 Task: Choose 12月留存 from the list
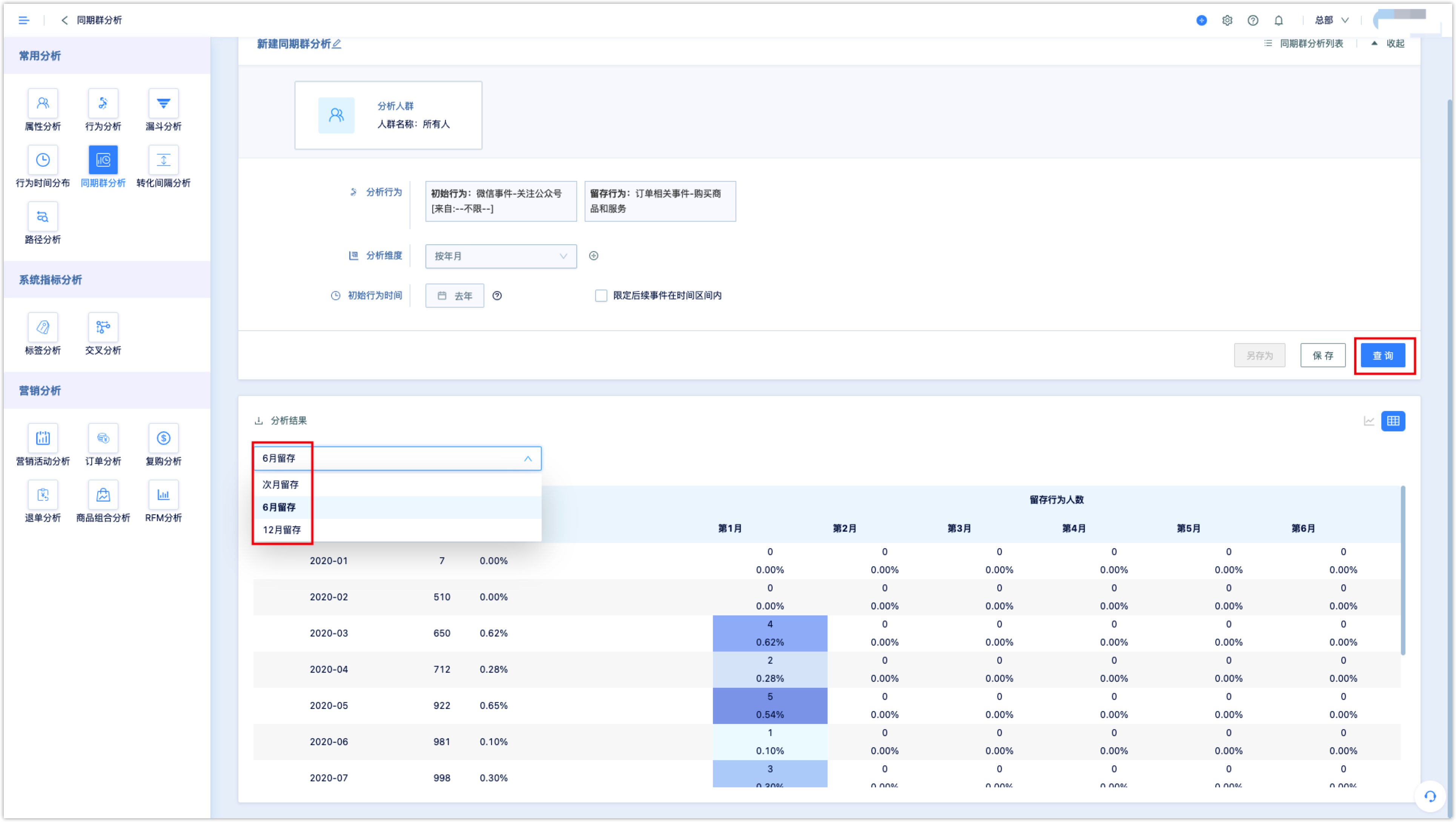(397, 529)
